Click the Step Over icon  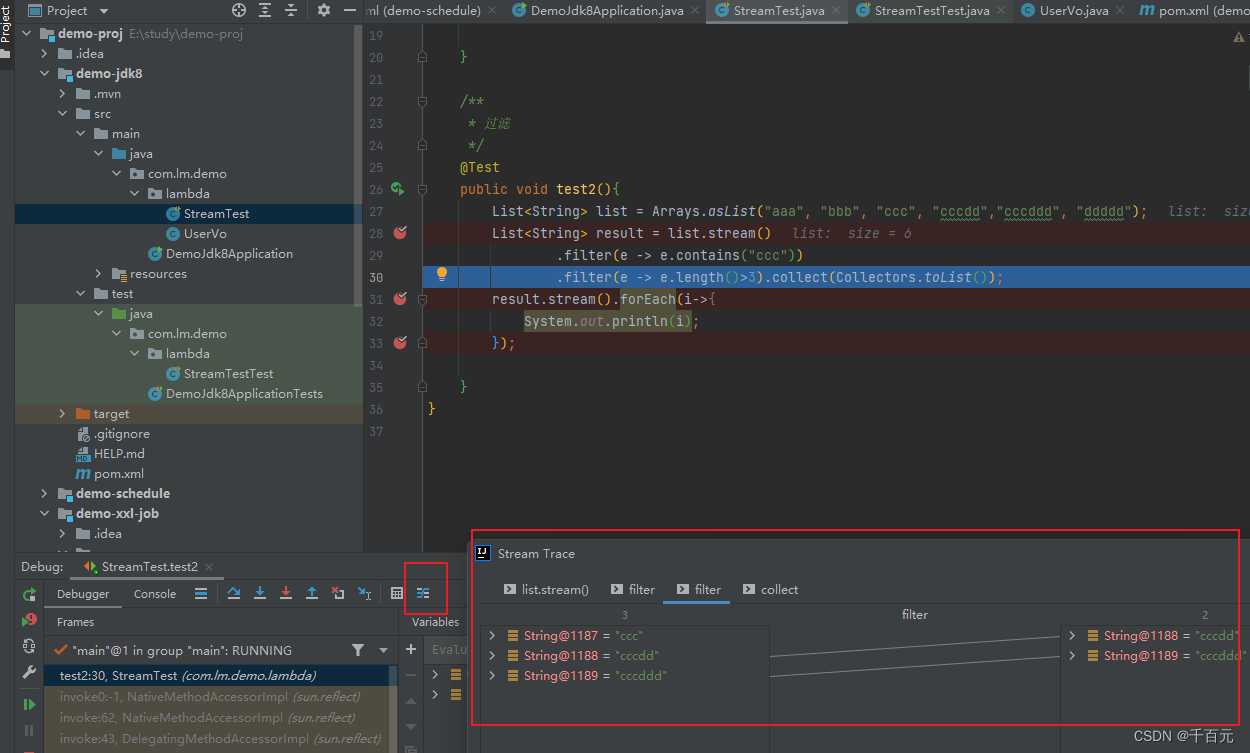[234, 593]
